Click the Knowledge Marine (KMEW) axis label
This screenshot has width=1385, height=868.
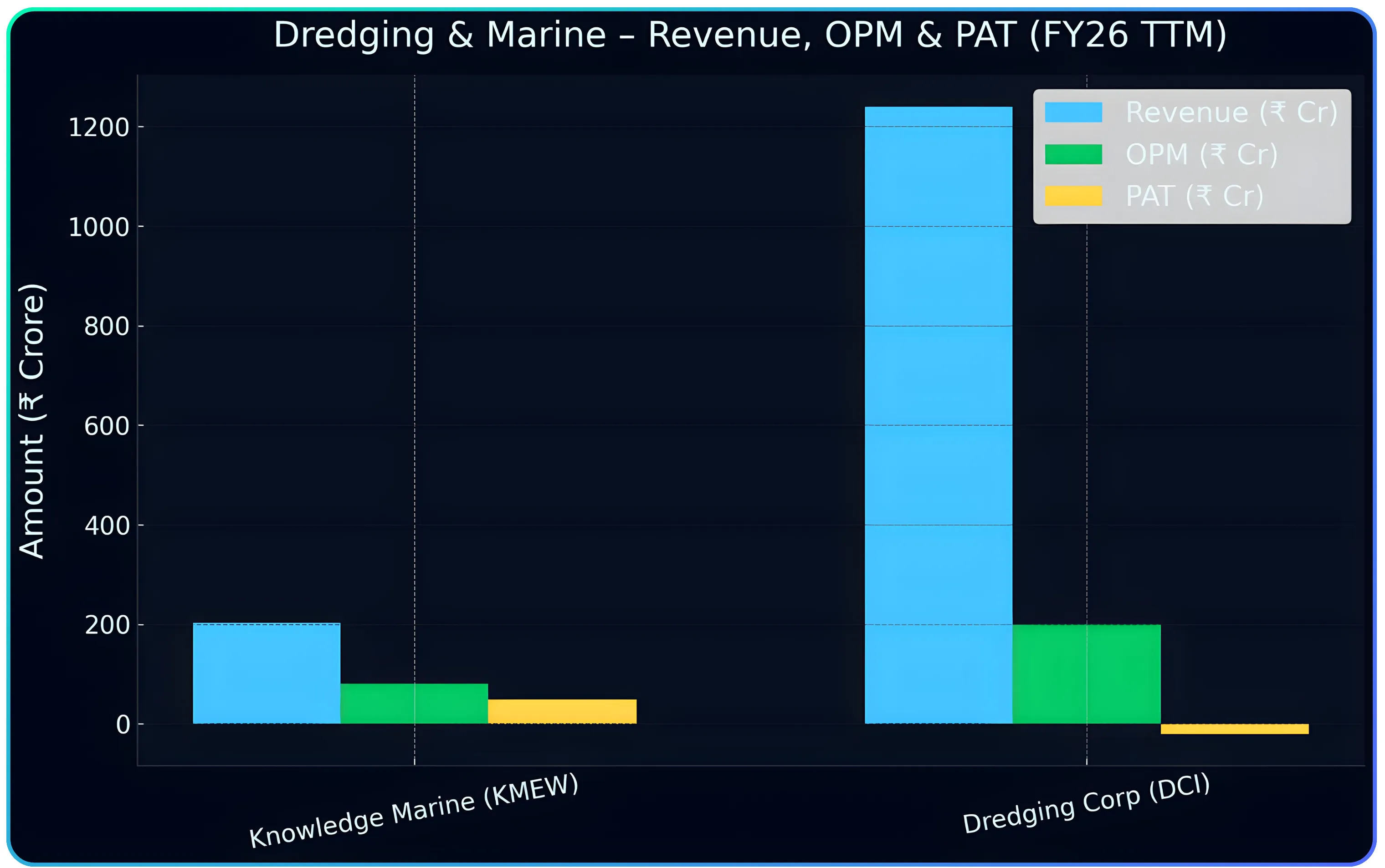point(413,811)
